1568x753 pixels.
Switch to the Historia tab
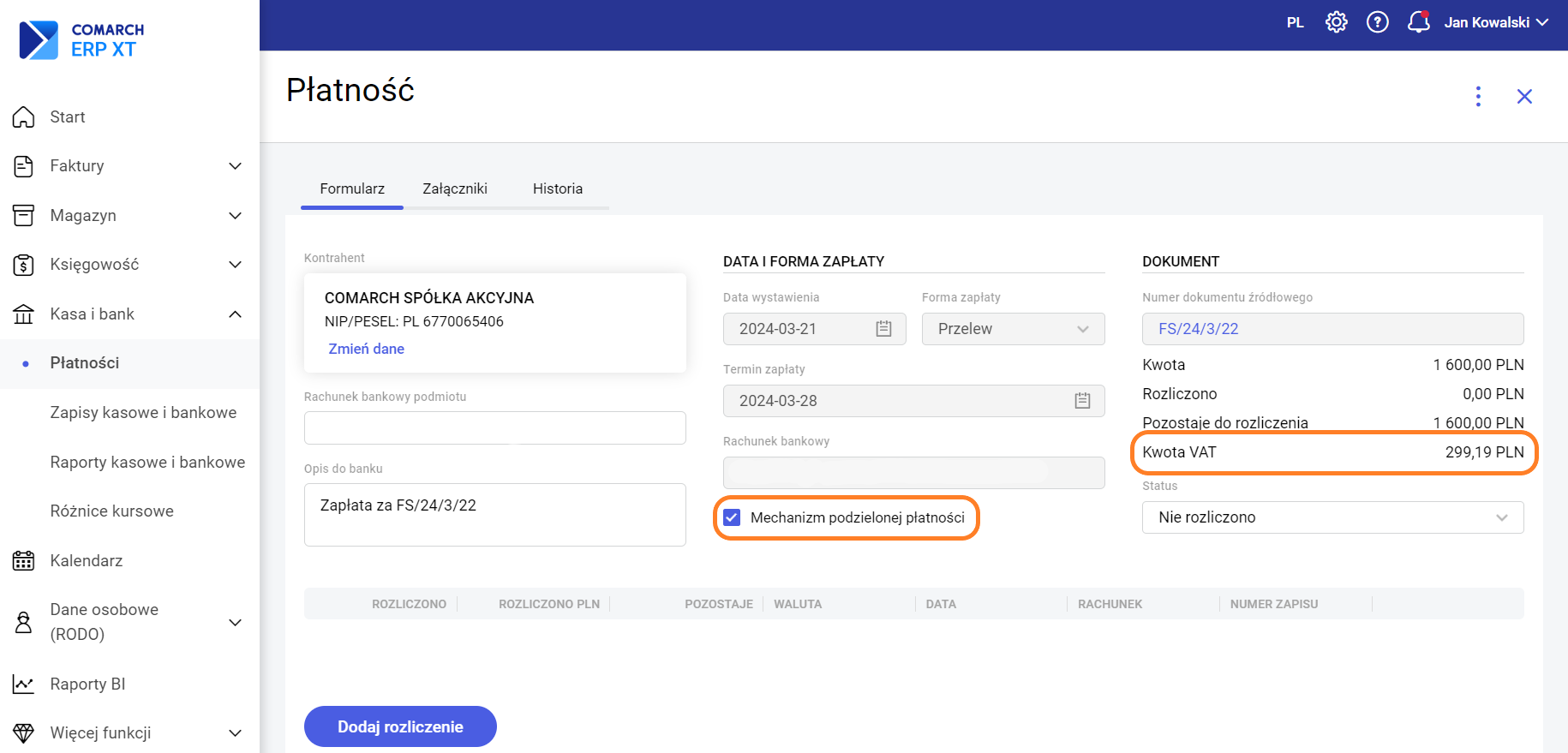click(x=557, y=188)
